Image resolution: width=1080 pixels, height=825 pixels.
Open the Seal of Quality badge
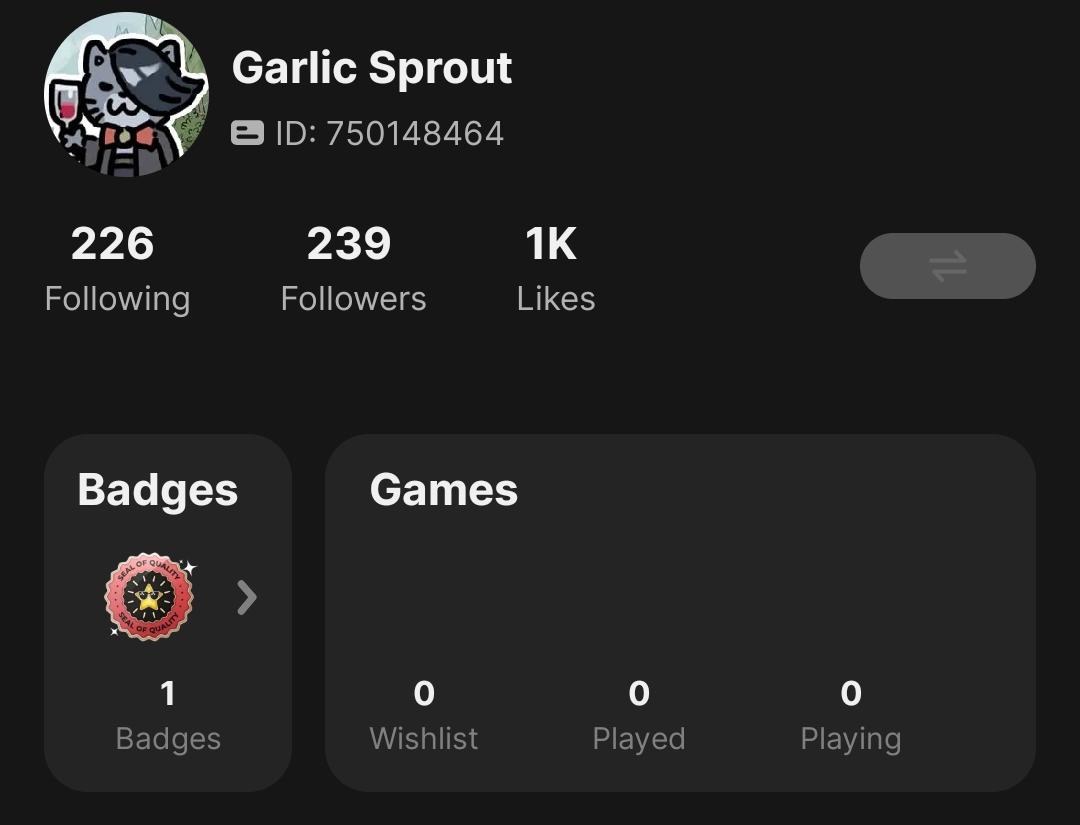point(149,597)
